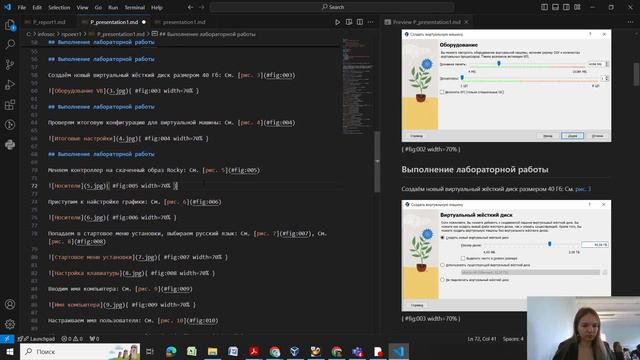Open the Edit menu
Screen dimensions: 640x360
click(x=37, y=7)
